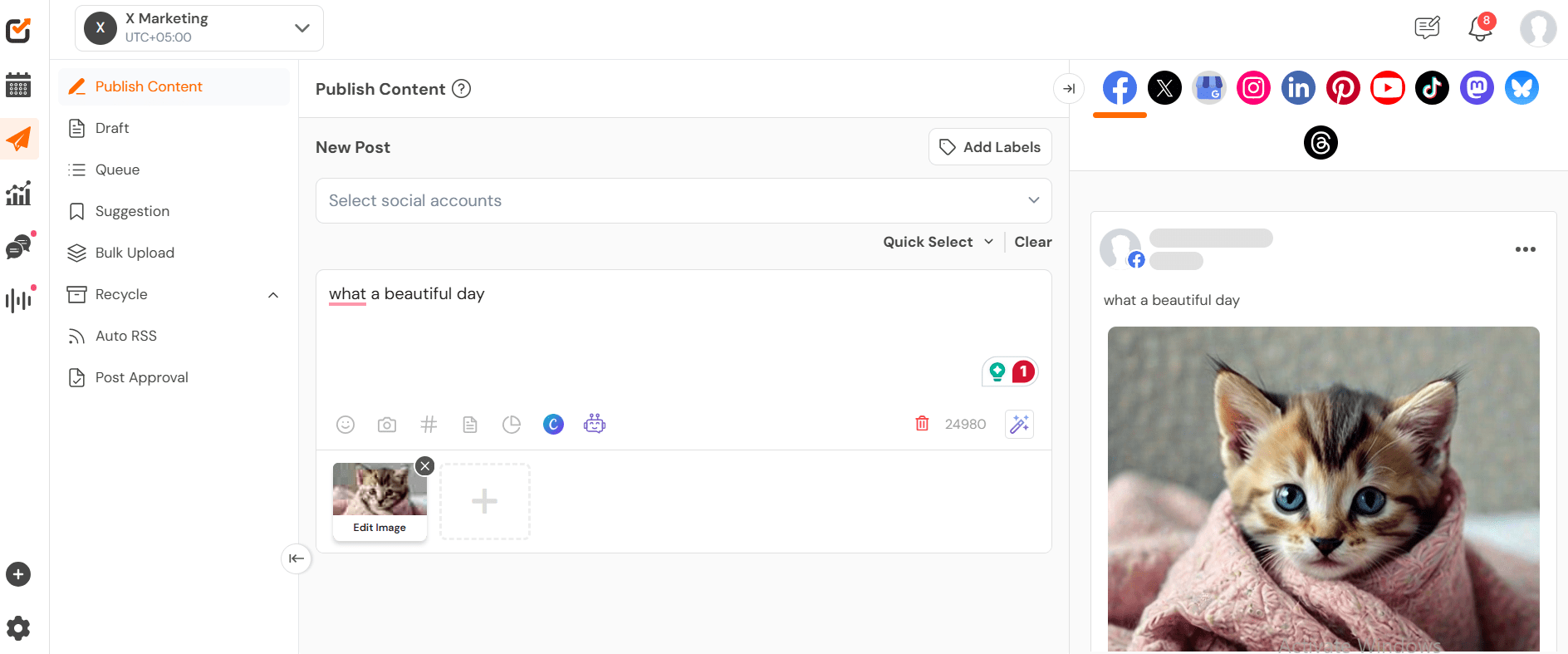Click the magic wand AI icon
This screenshot has width=1568, height=654.
tap(1019, 425)
